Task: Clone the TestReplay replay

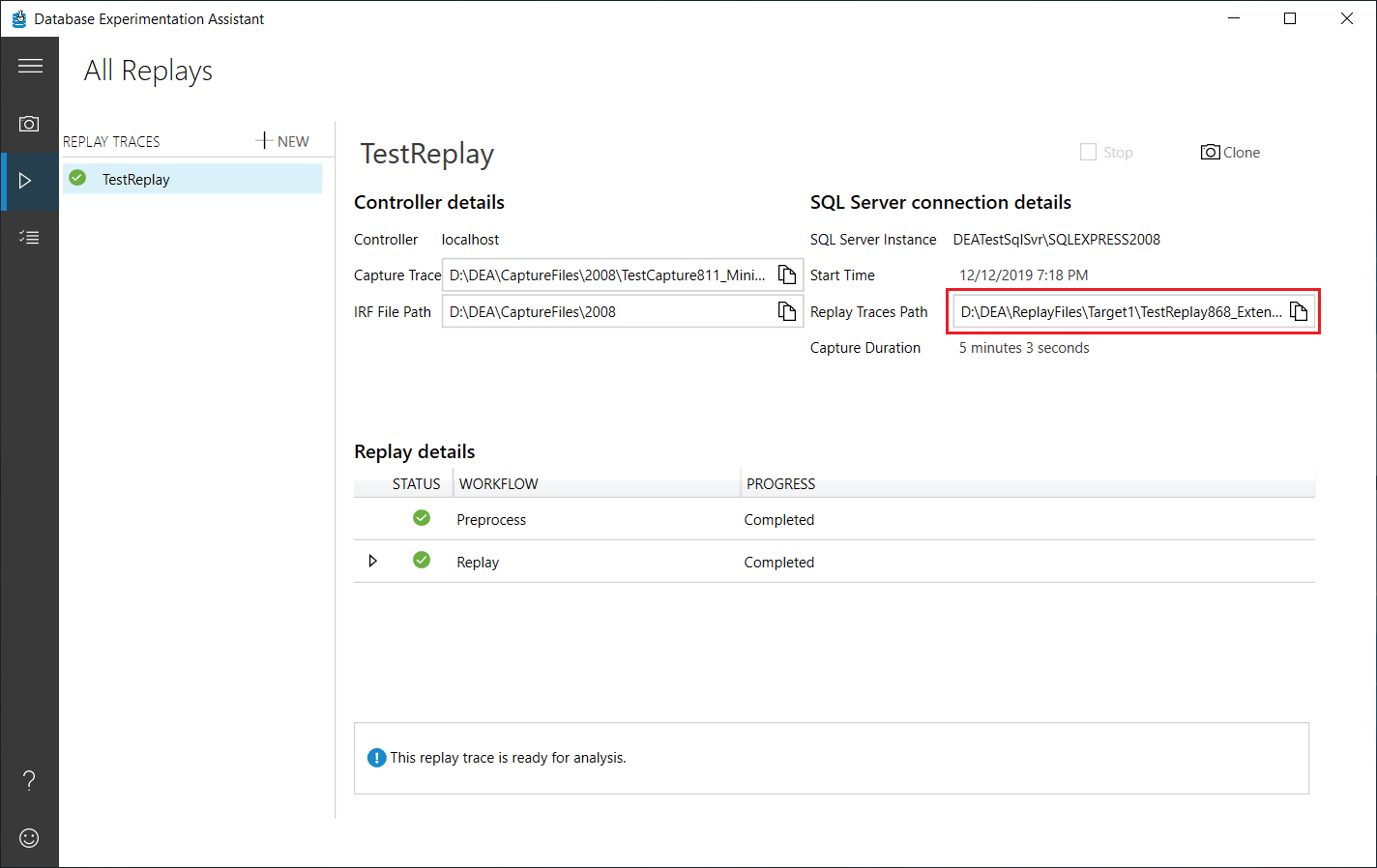Action: tap(1230, 153)
